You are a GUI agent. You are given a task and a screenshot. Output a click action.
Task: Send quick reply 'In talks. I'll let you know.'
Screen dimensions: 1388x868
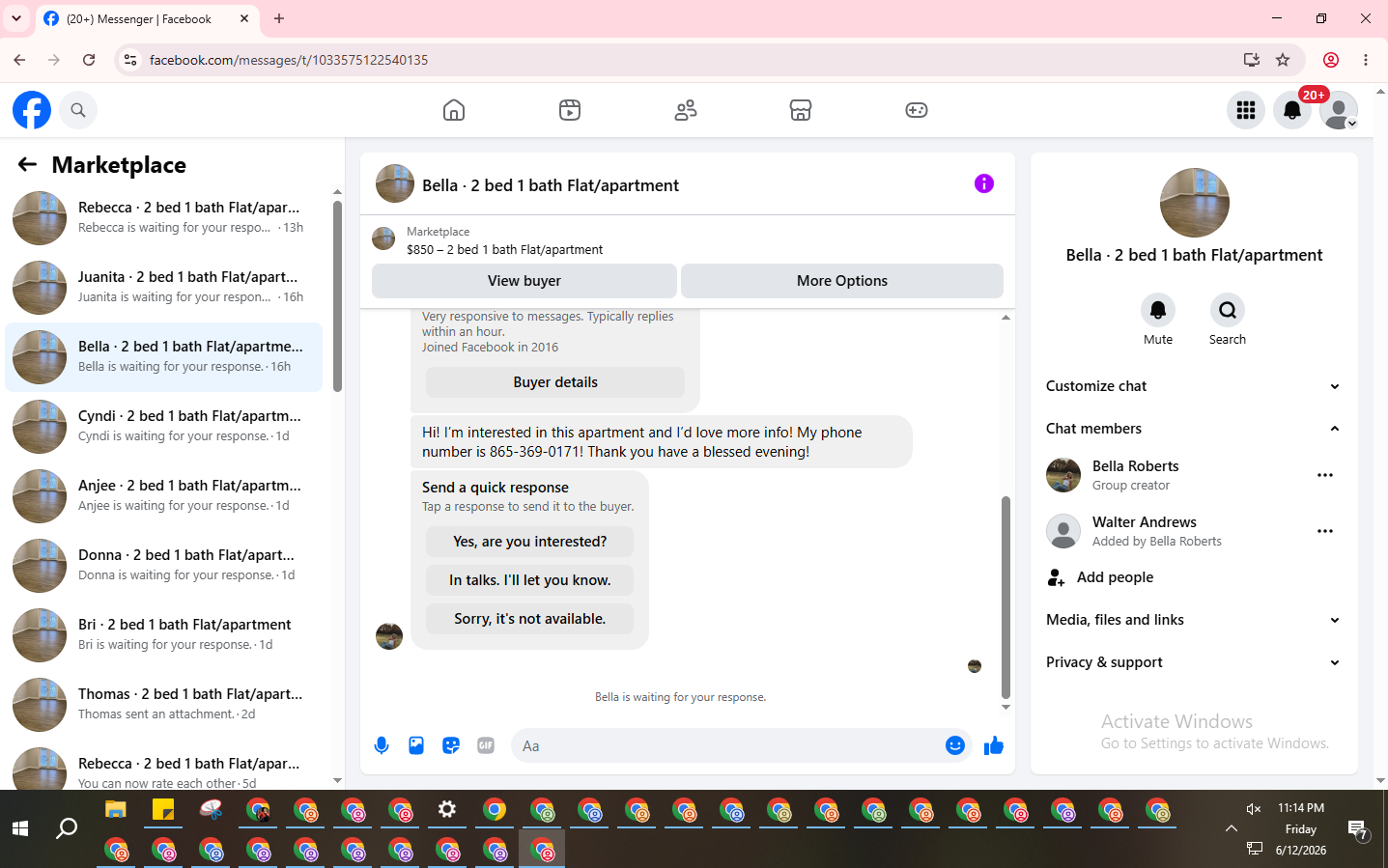pyautogui.click(x=530, y=580)
